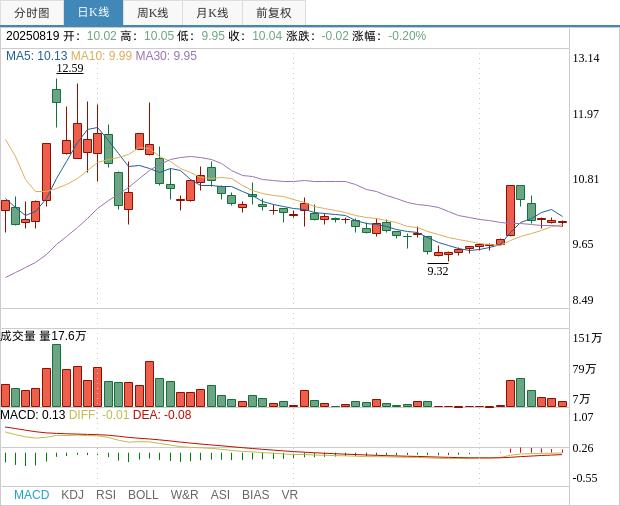Click the DEA: -0.08 value

click(x=162, y=415)
